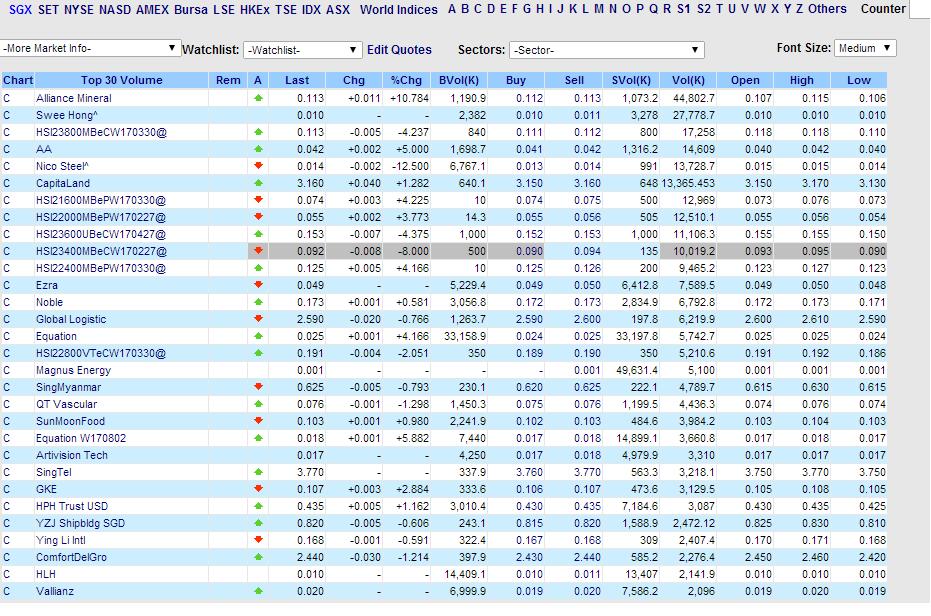Switch to the ASX exchange
931x616 pixels.
pyautogui.click(x=338, y=10)
